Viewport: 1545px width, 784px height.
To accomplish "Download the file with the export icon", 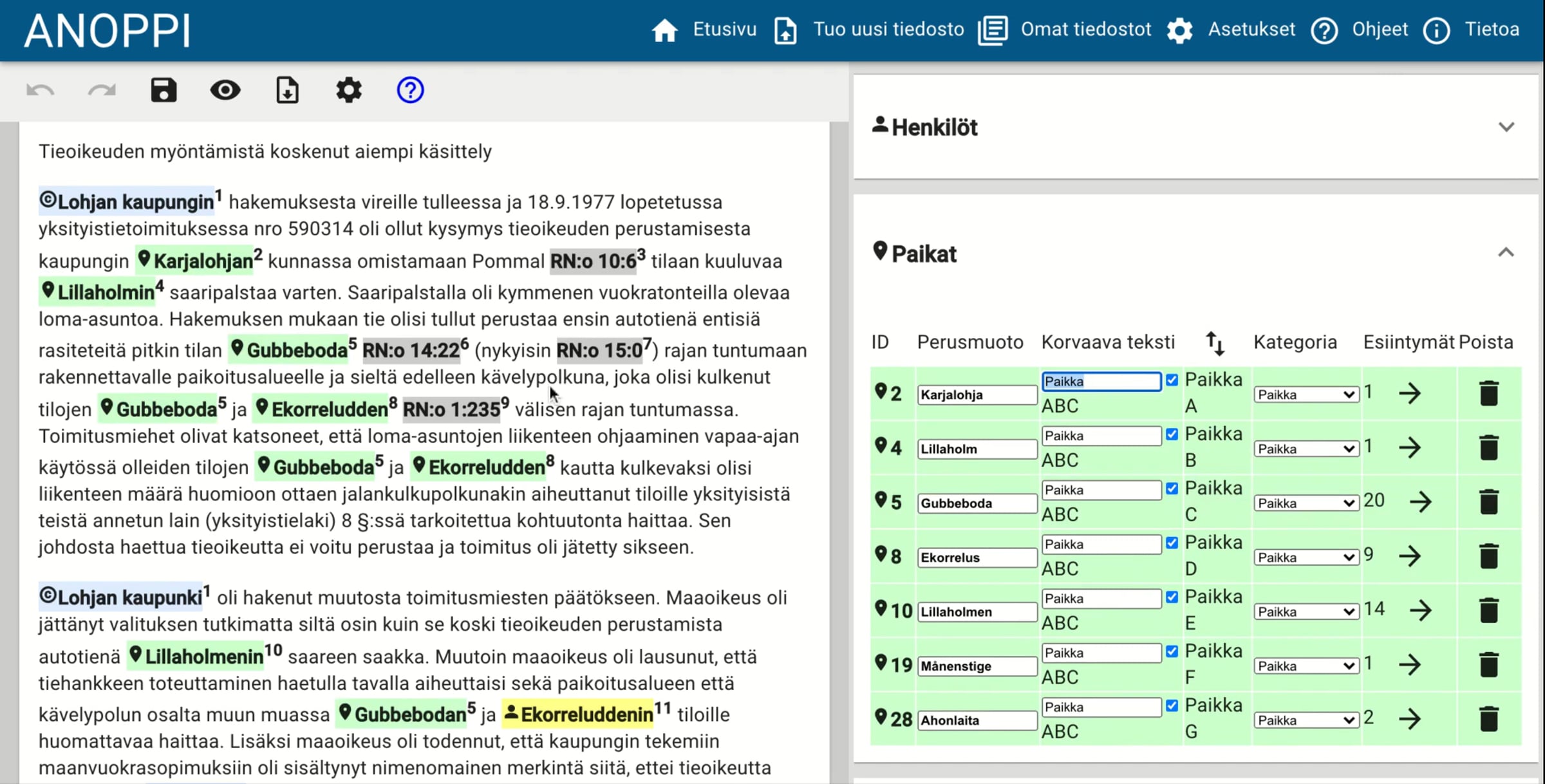I will (287, 90).
